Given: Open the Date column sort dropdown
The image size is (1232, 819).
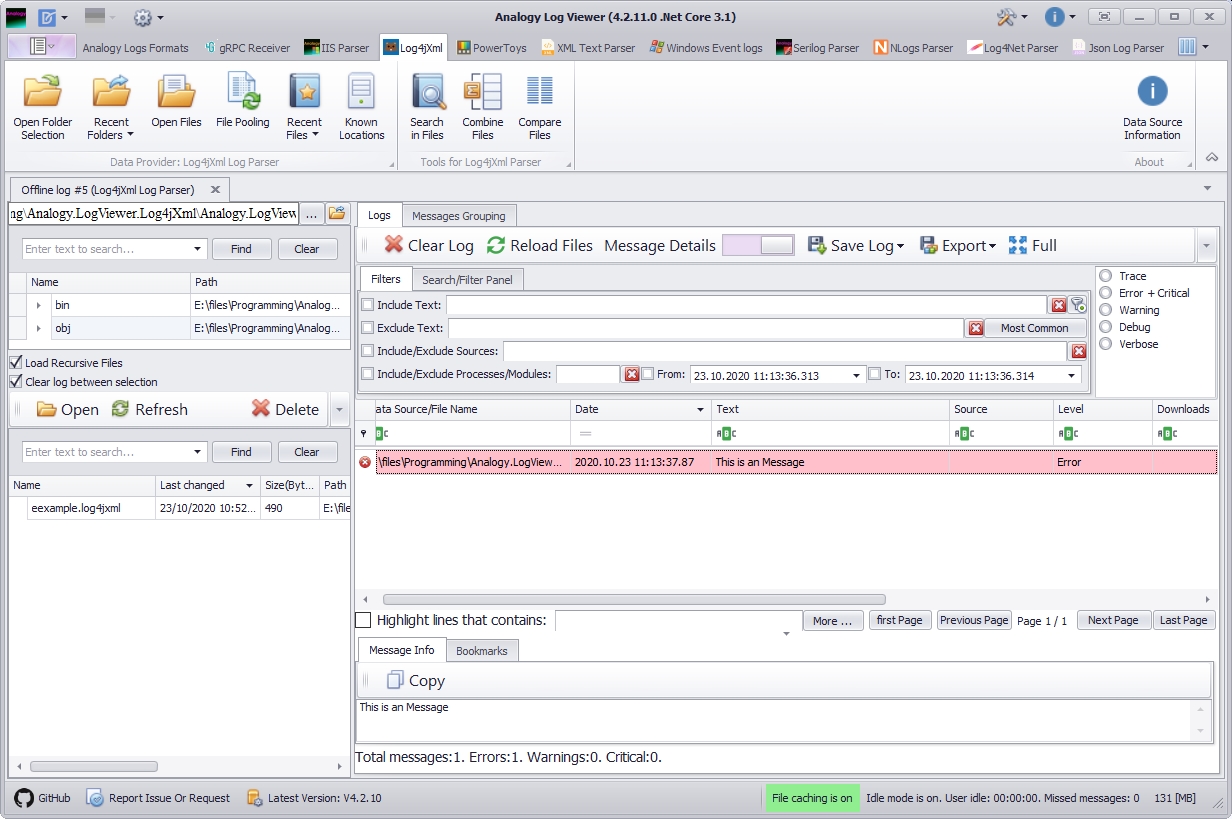Looking at the screenshot, I should click(700, 409).
